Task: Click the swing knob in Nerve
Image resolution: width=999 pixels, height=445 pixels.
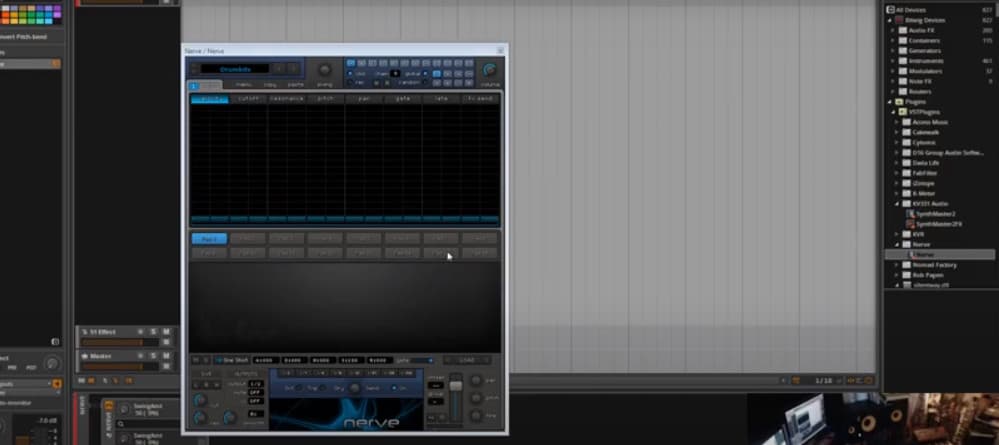Action: coord(324,70)
